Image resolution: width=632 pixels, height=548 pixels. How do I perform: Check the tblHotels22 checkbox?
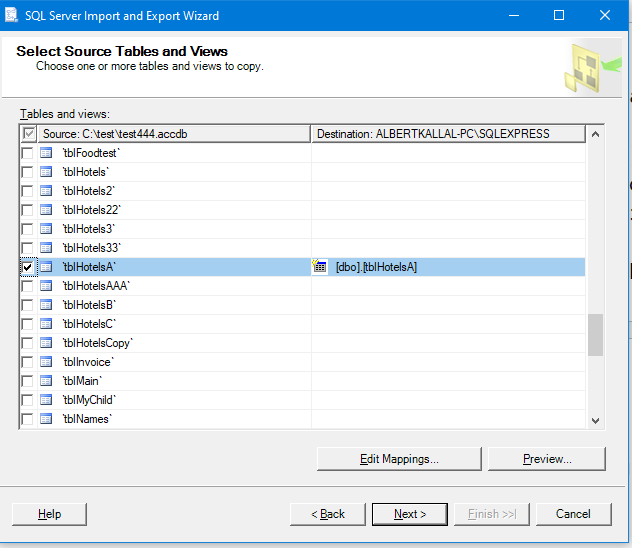click(x=27, y=210)
